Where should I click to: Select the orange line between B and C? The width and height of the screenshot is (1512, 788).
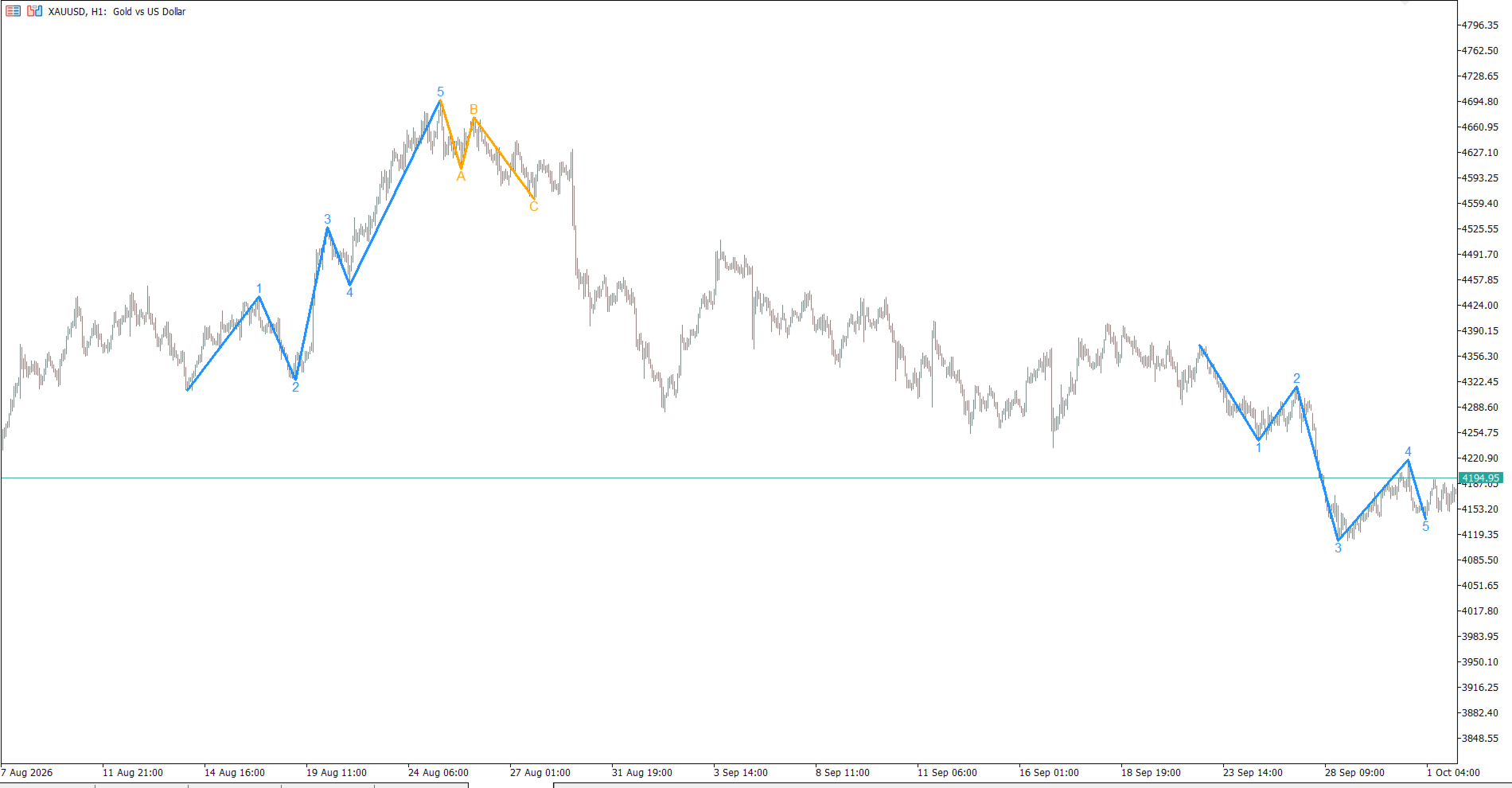[504, 158]
